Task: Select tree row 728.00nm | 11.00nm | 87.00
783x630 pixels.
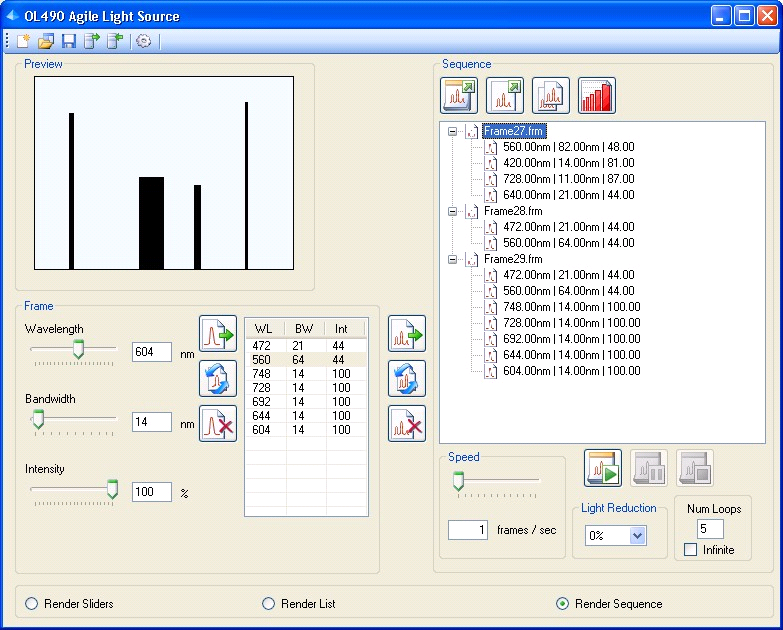Action: click(569, 179)
